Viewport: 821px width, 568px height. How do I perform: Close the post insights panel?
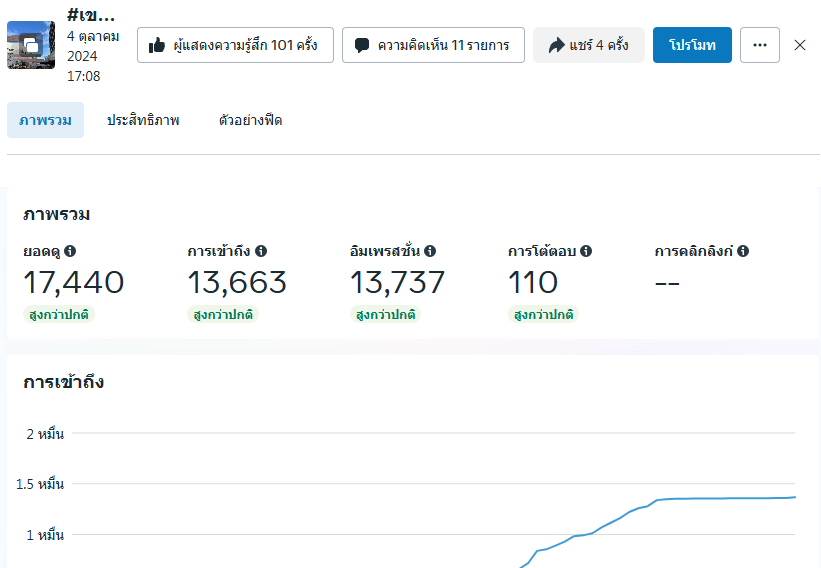pyautogui.click(x=800, y=45)
